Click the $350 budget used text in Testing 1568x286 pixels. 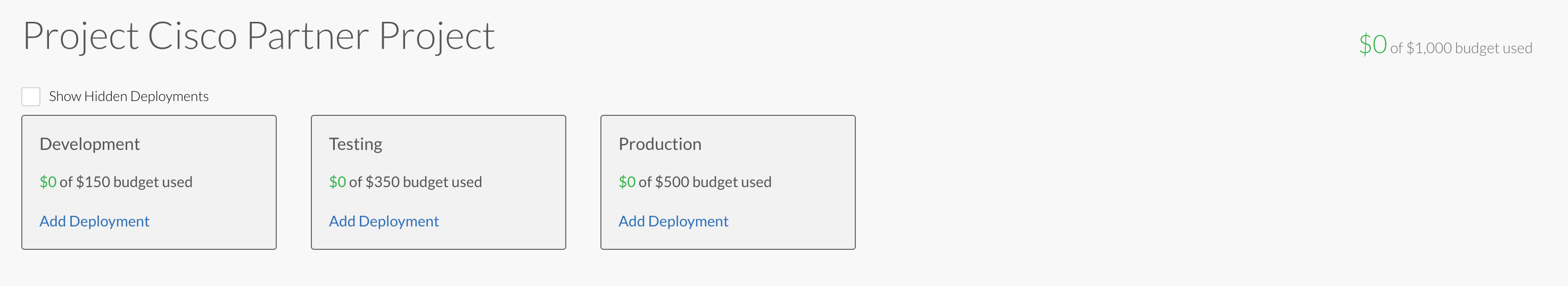(x=416, y=182)
